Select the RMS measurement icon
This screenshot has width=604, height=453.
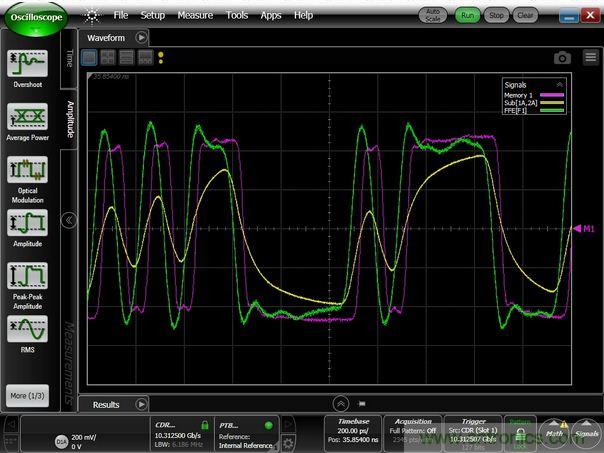coord(28,330)
